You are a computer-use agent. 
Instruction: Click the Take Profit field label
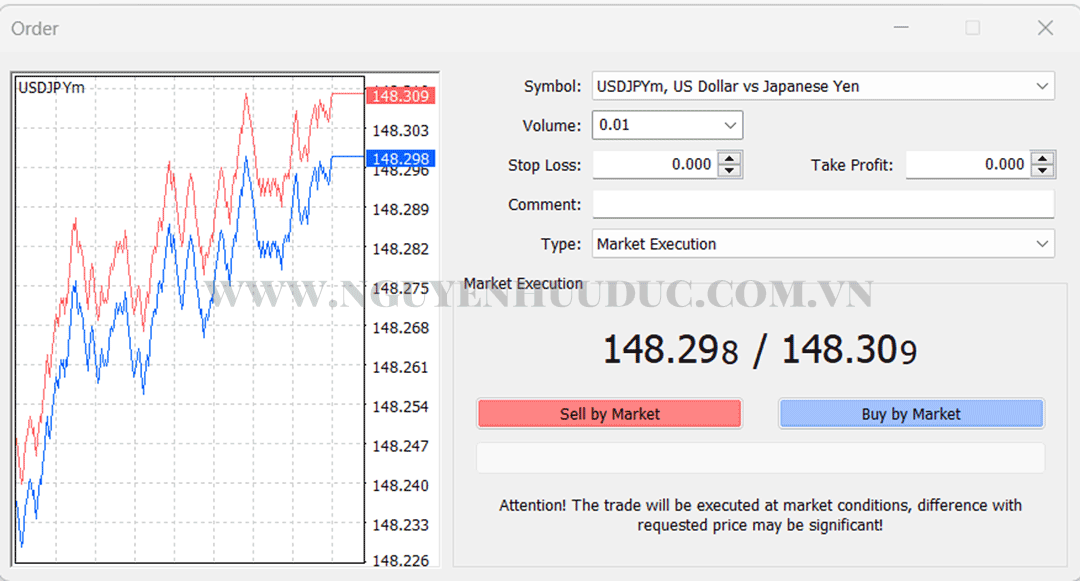[851, 165]
